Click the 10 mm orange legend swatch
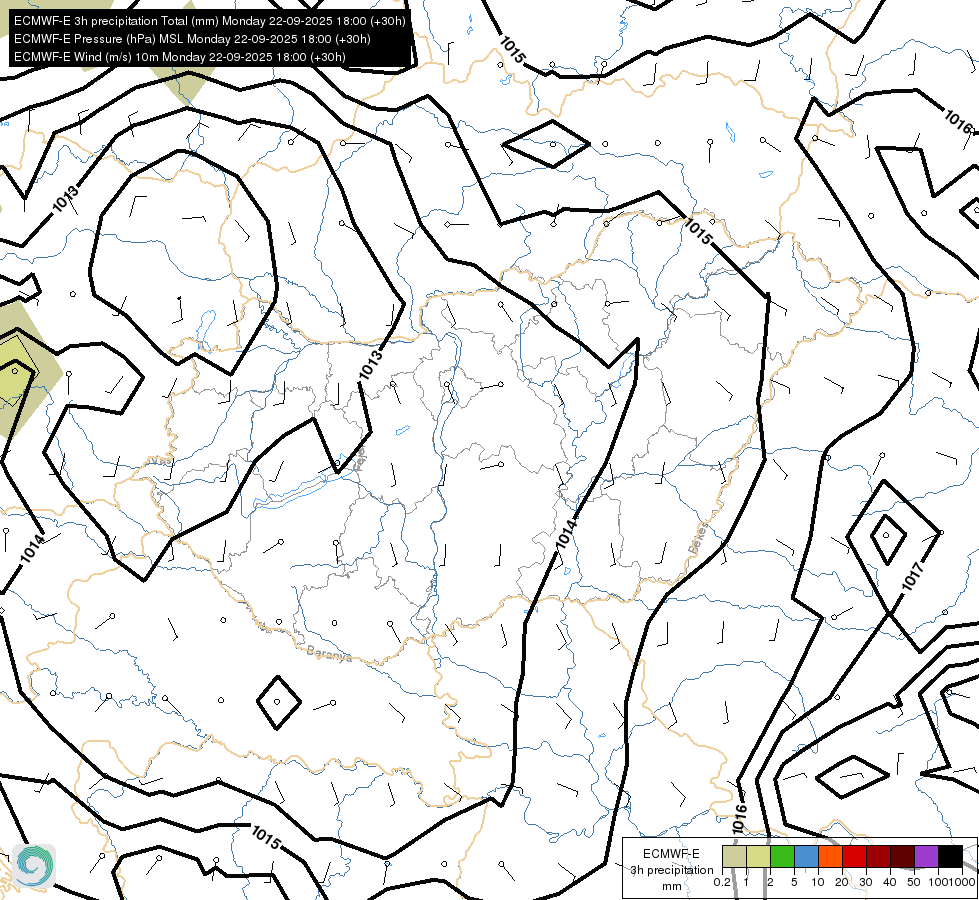This screenshot has height=900, width=979. tap(830, 857)
